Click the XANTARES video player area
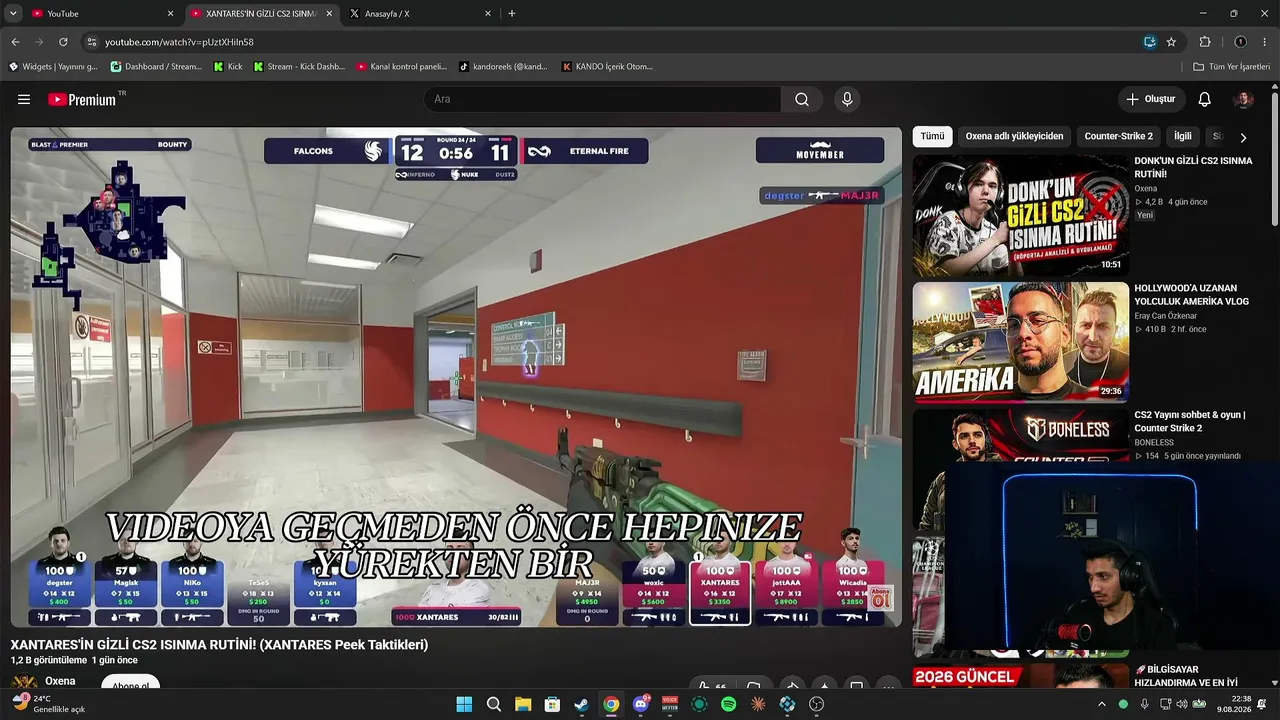 tap(456, 377)
